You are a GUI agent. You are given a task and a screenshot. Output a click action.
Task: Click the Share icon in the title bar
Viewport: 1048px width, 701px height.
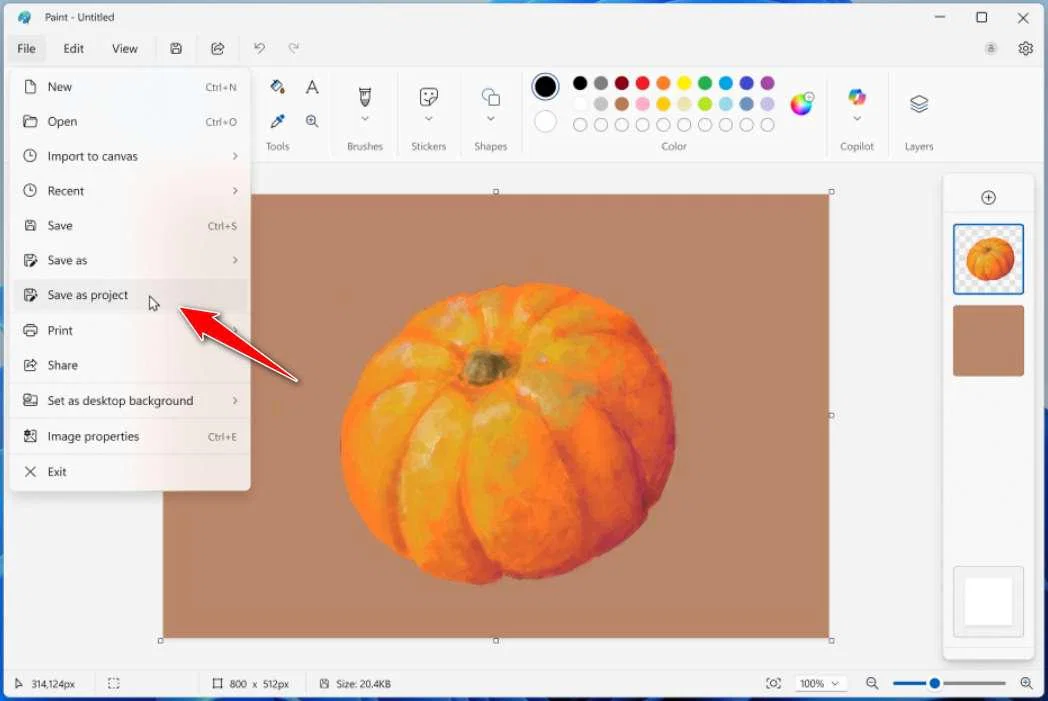tap(217, 48)
